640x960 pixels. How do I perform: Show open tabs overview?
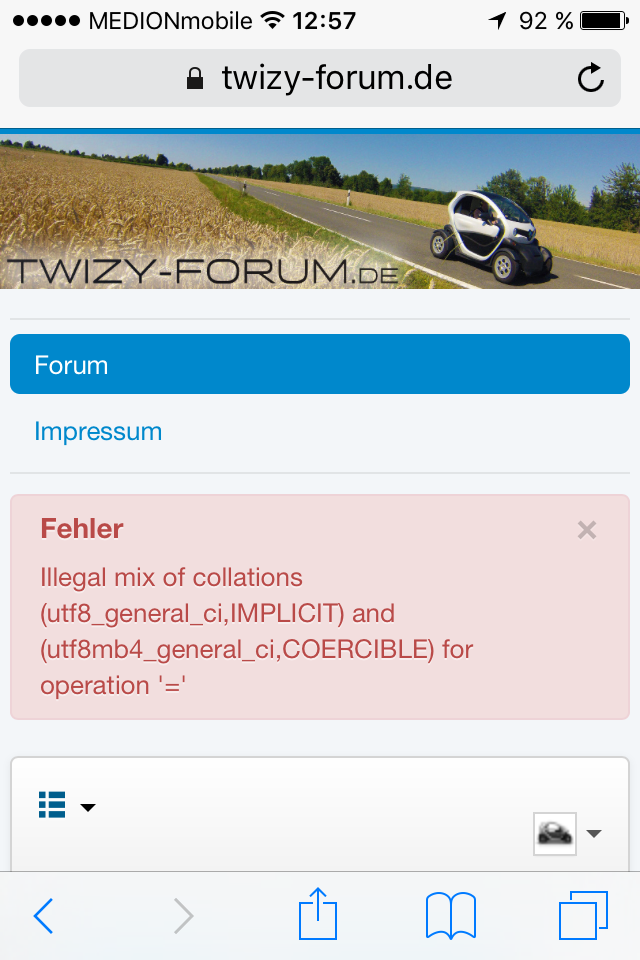click(x=583, y=915)
